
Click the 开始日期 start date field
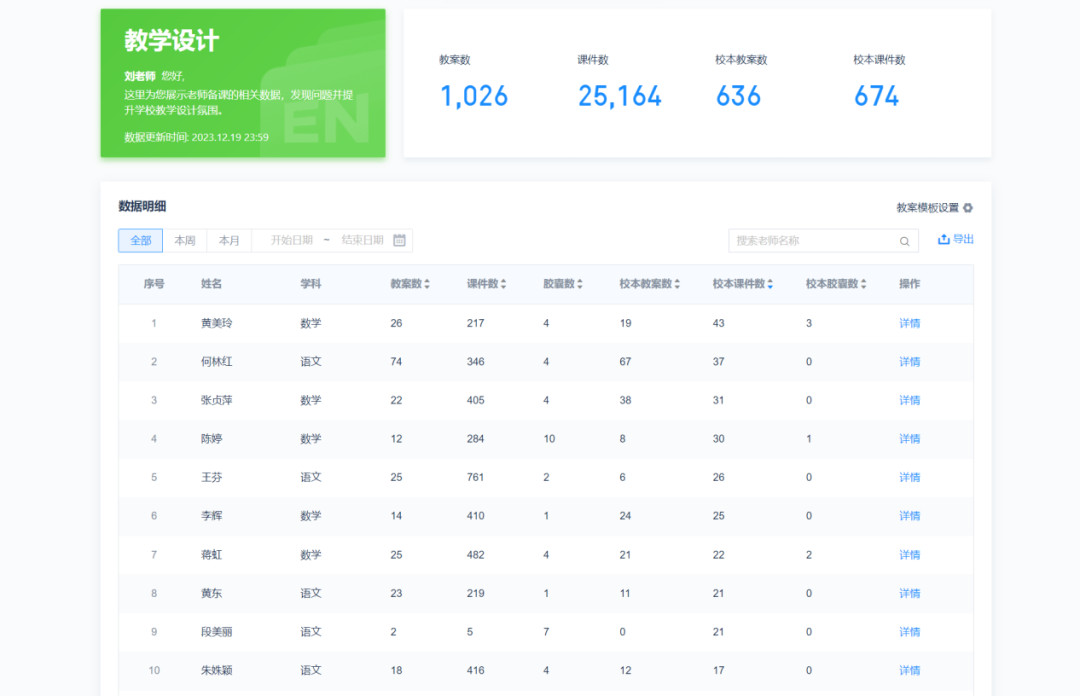coord(291,240)
